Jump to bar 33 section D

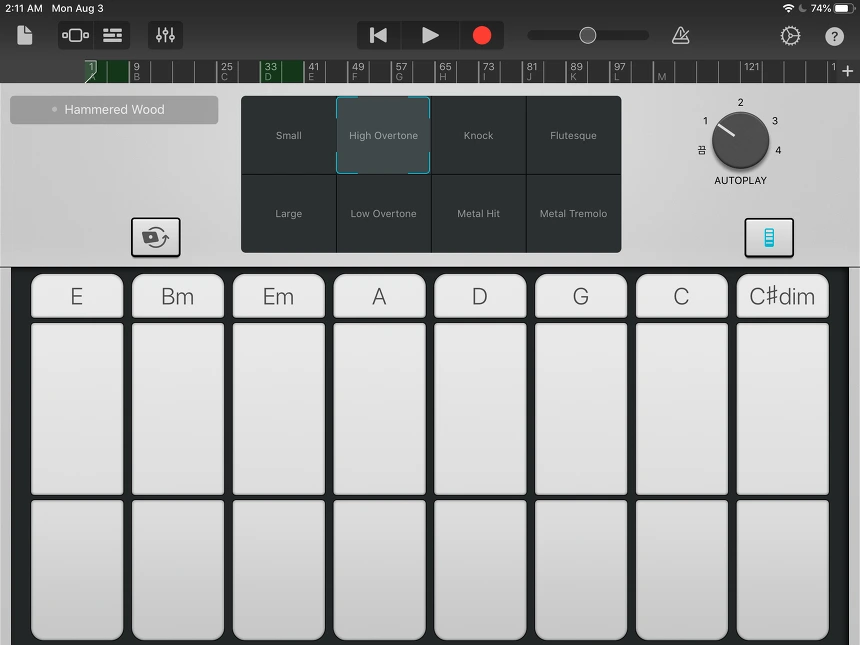[270, 71]
